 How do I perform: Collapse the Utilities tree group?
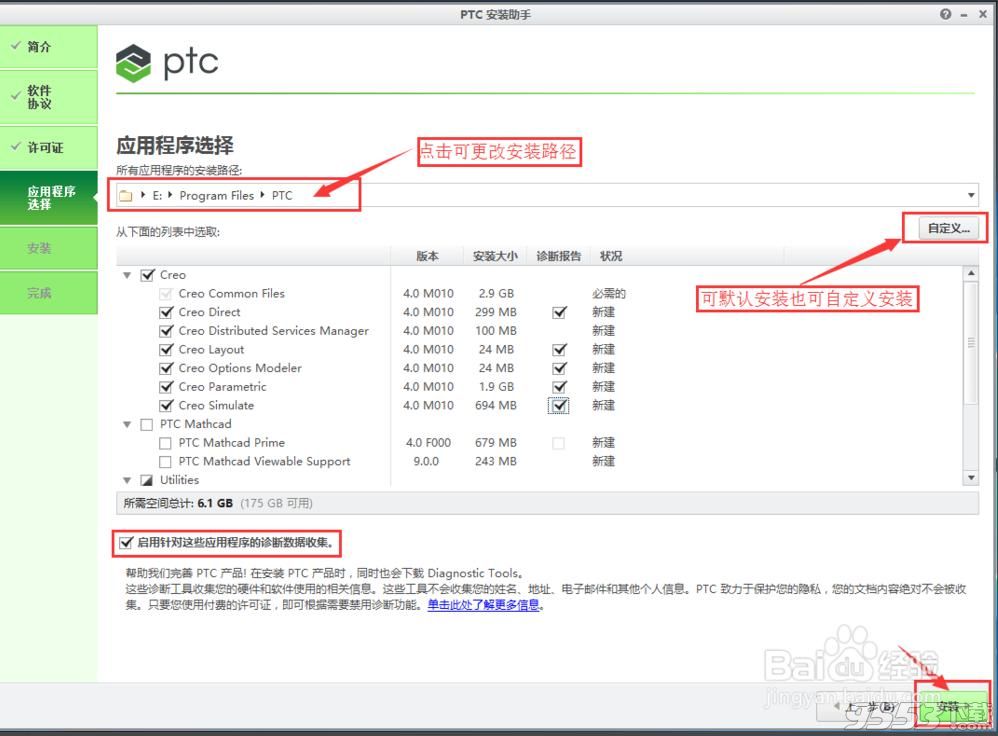click(x=127, y=480)
